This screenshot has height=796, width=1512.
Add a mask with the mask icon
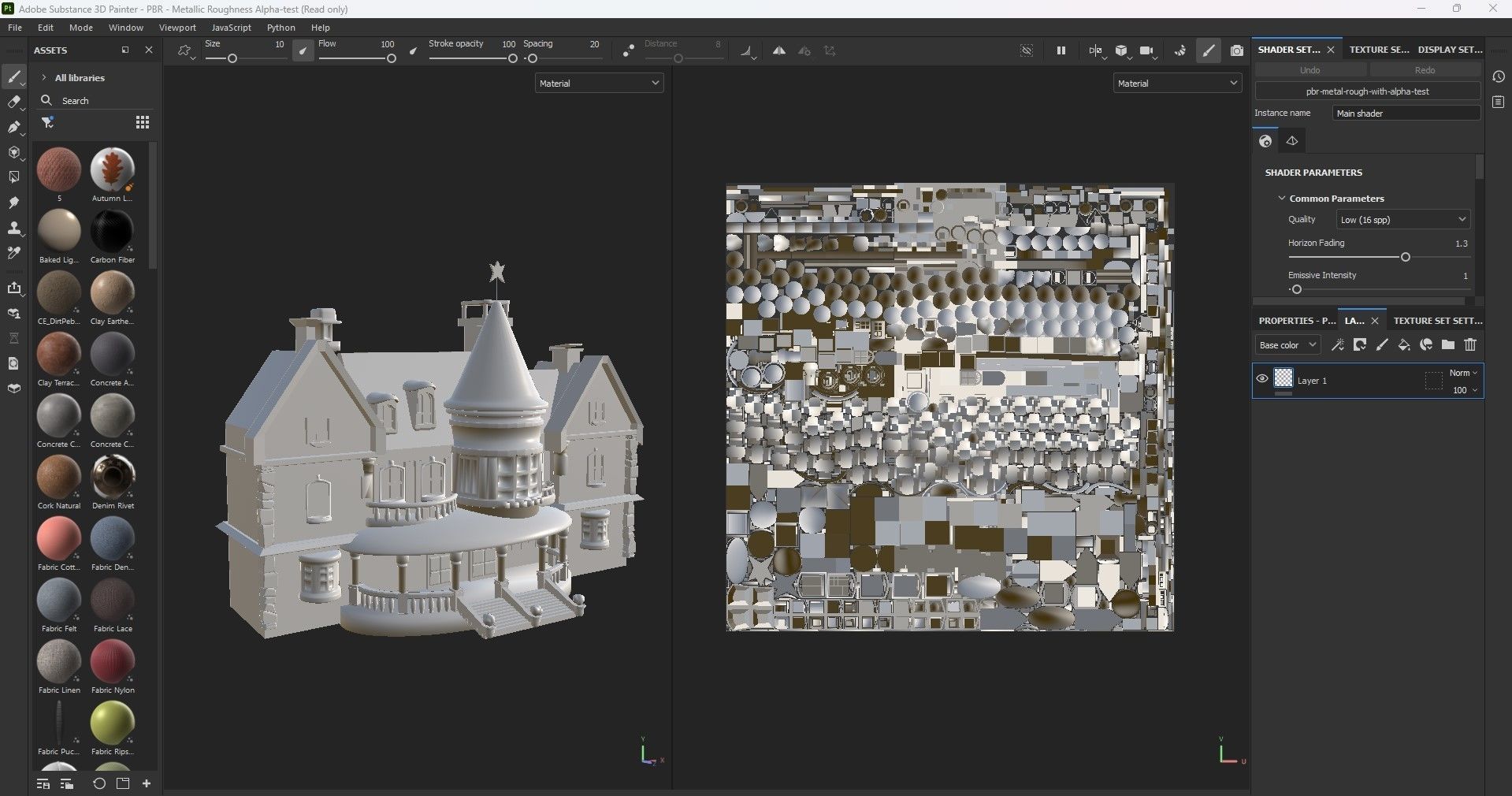click(x=1359, y=345)
